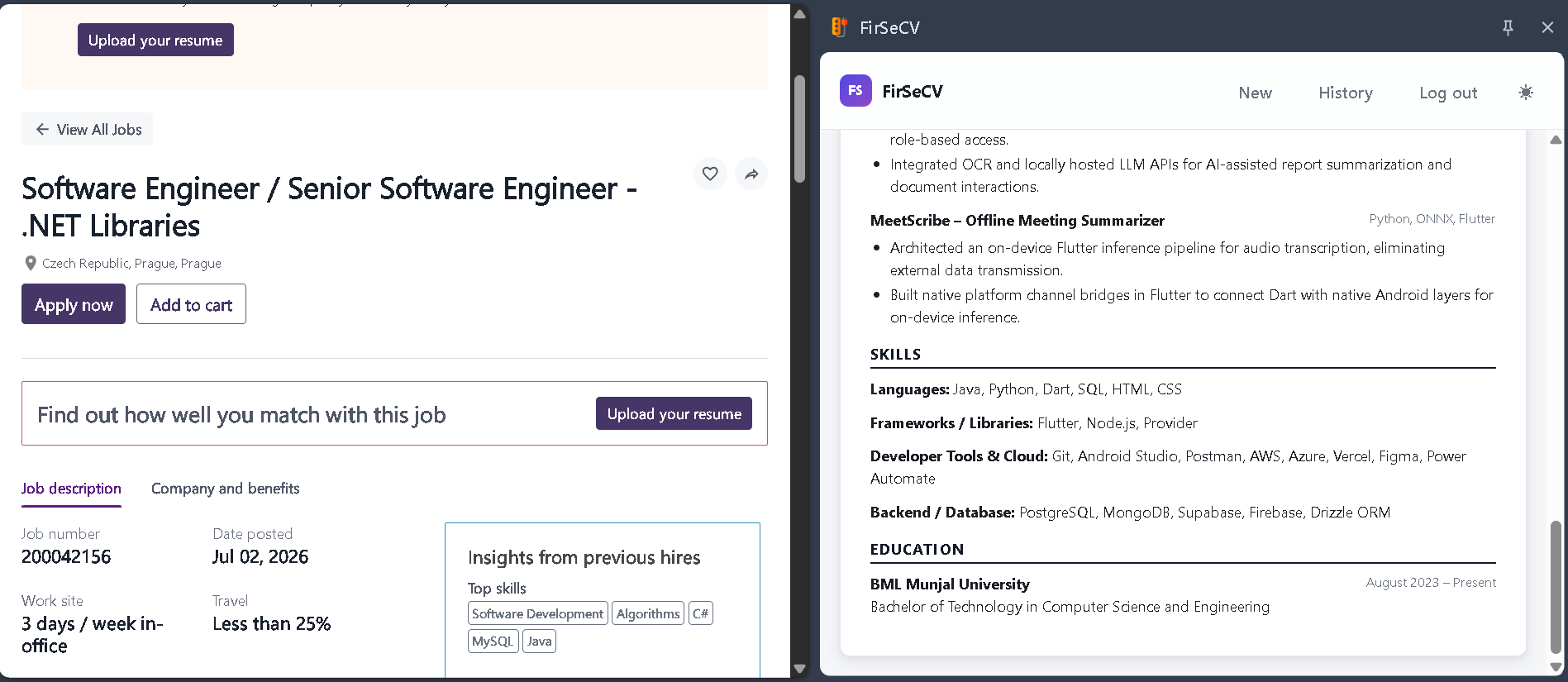Click the FS logo badge
The width and height of the screenshot is (1568, 682).
tap(855, 91)
